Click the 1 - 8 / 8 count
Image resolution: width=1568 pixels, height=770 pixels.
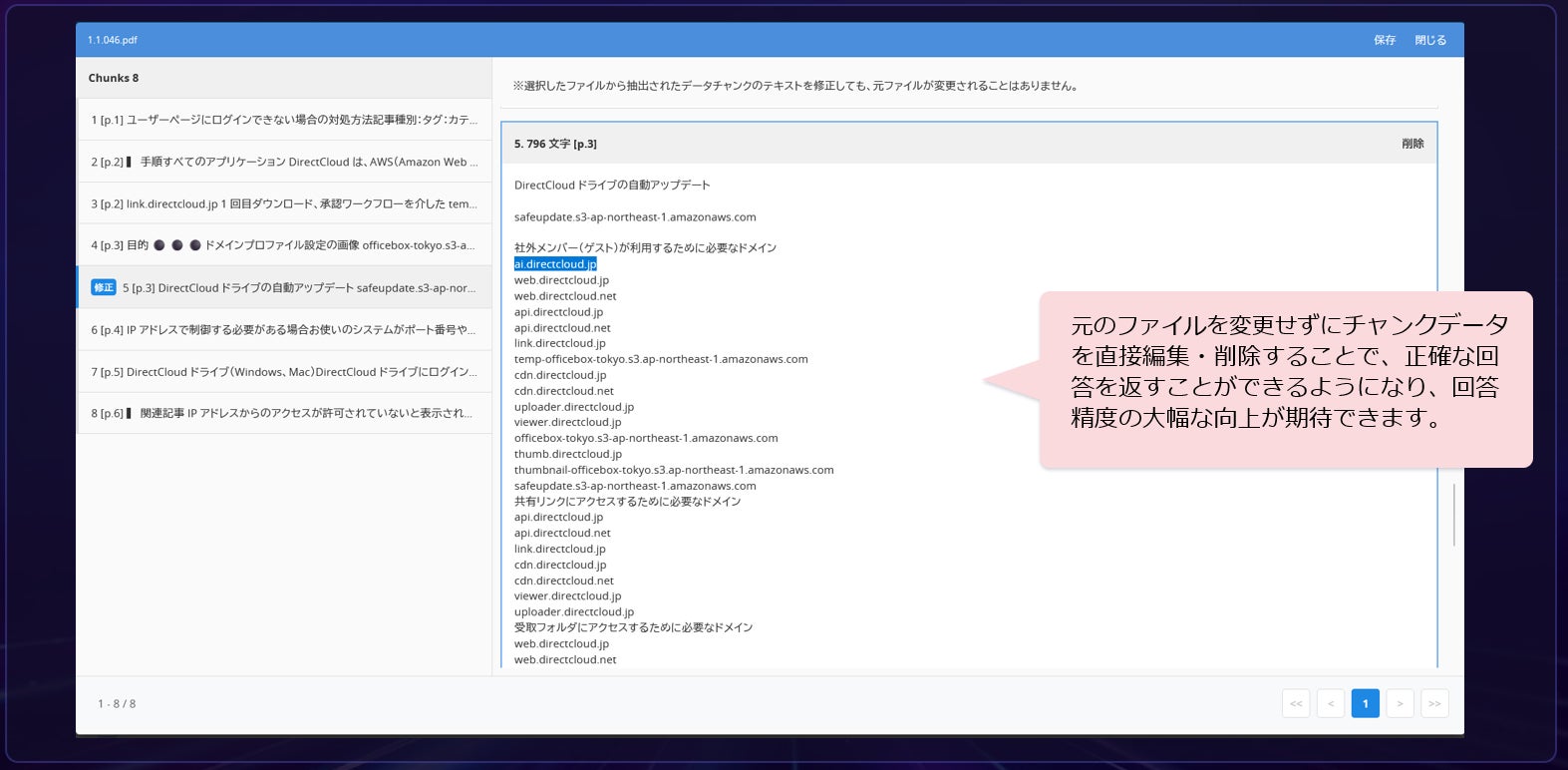pyautogui.click(x=117, y=703)
